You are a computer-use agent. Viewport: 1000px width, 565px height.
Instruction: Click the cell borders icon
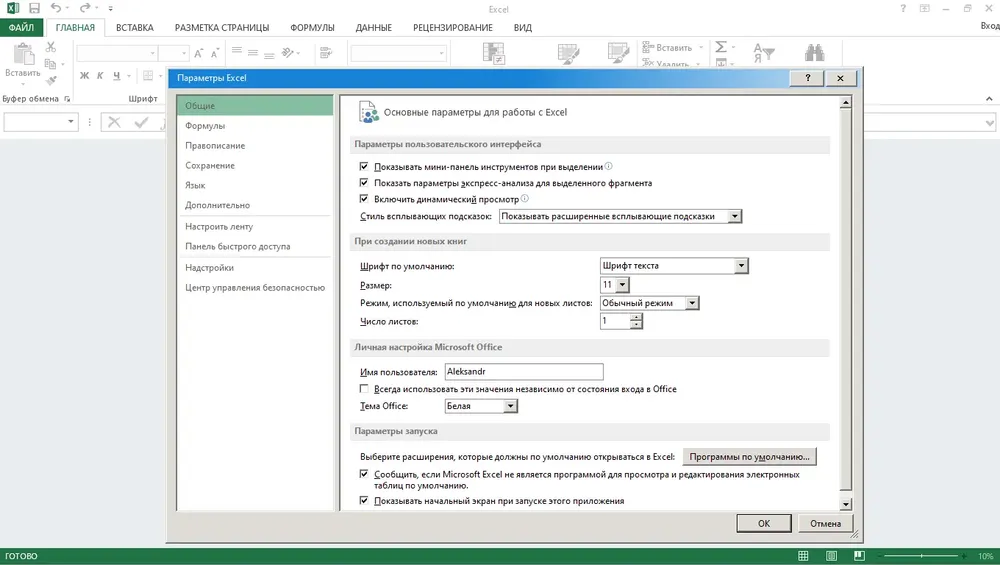pos(148,76)
